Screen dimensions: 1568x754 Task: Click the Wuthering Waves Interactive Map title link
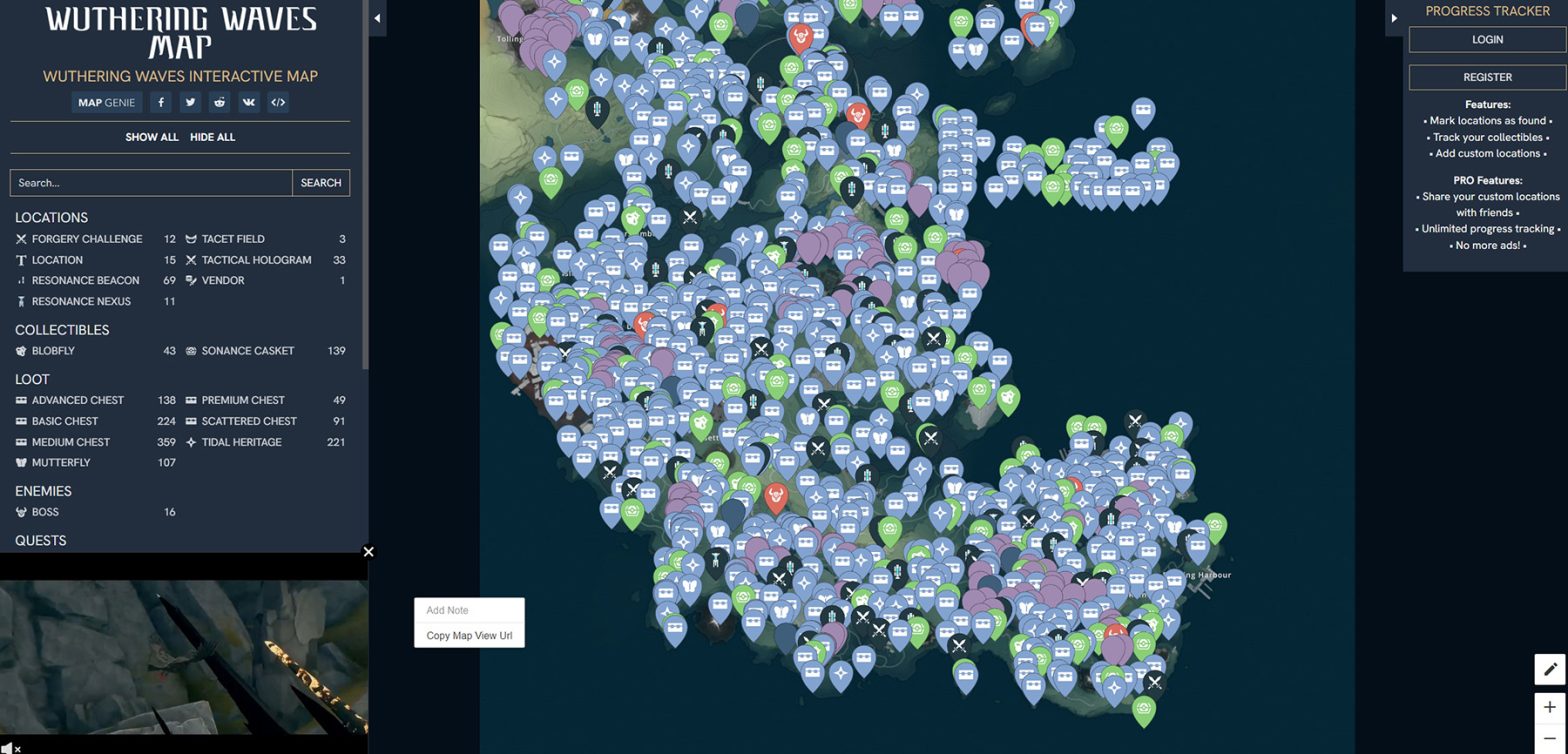pyautogui.click(x=180, y=76)
